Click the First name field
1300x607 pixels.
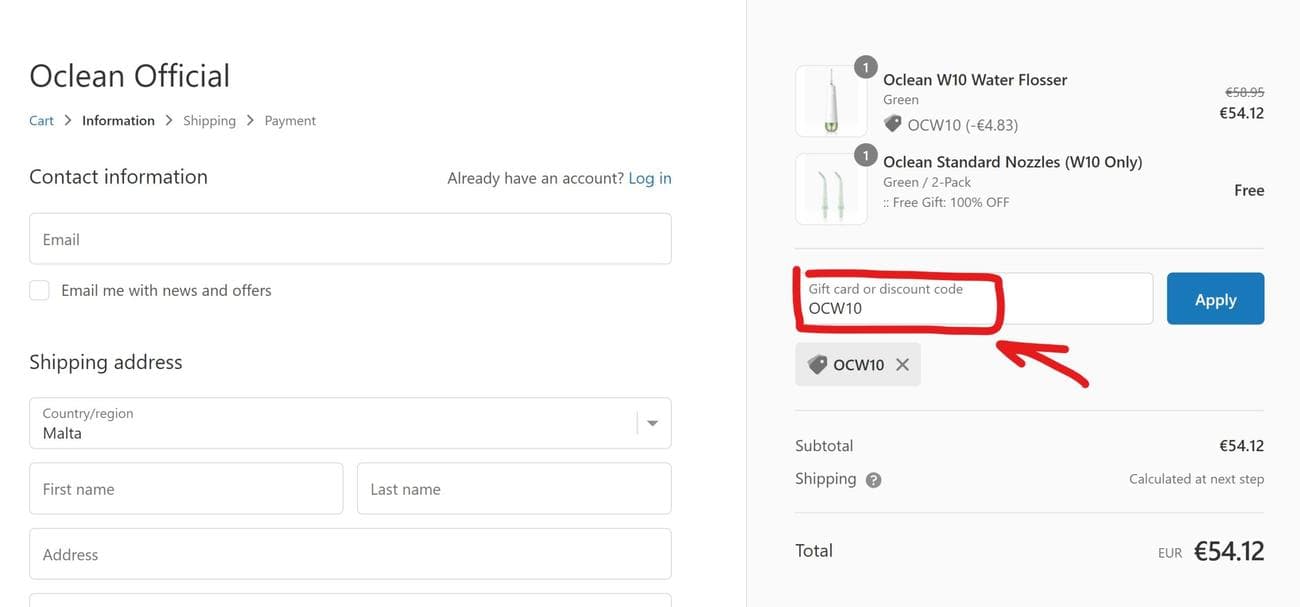tap(186, 489)
